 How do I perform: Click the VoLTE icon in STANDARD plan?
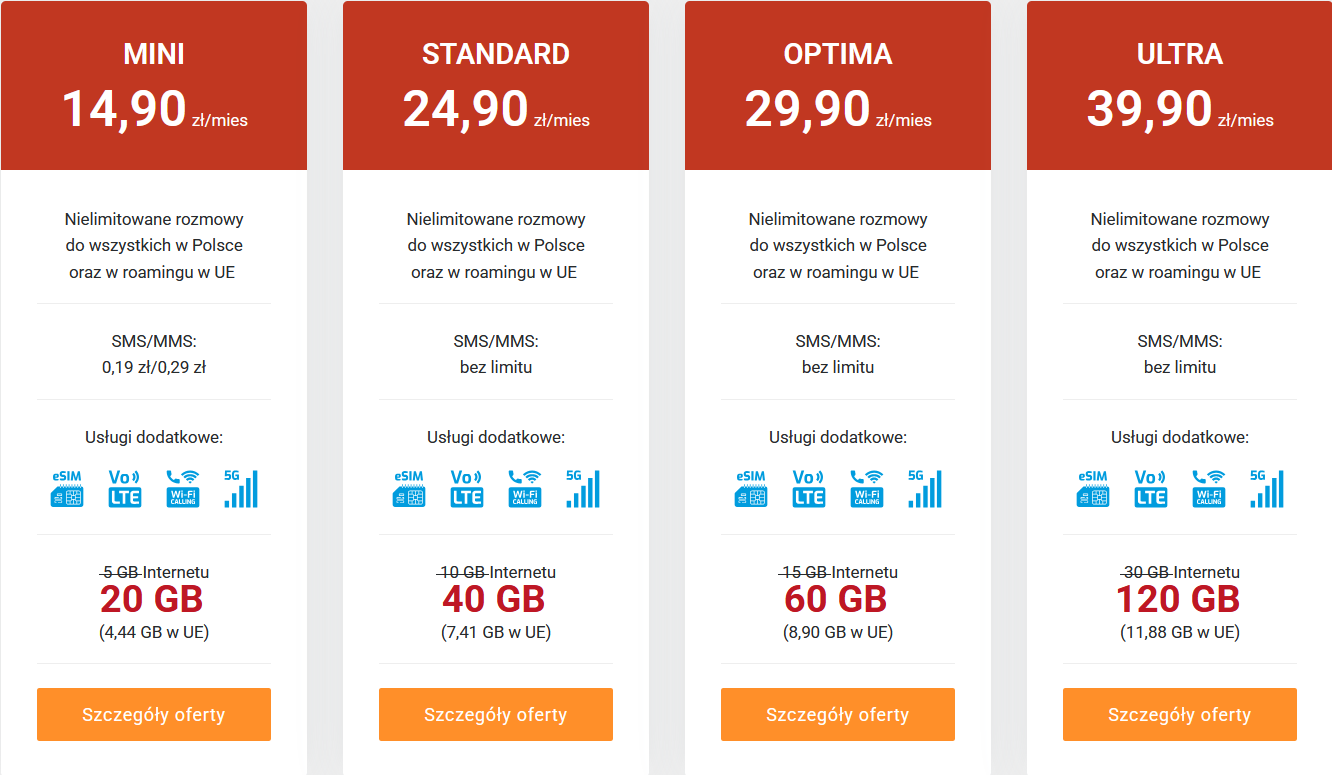point(467,489)
